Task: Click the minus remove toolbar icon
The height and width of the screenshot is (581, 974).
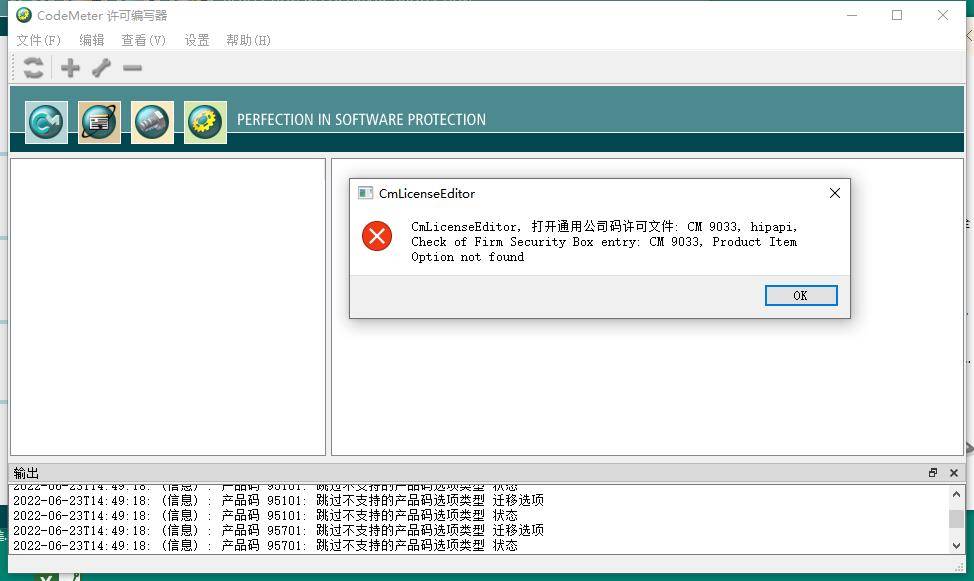Action: 132,68
